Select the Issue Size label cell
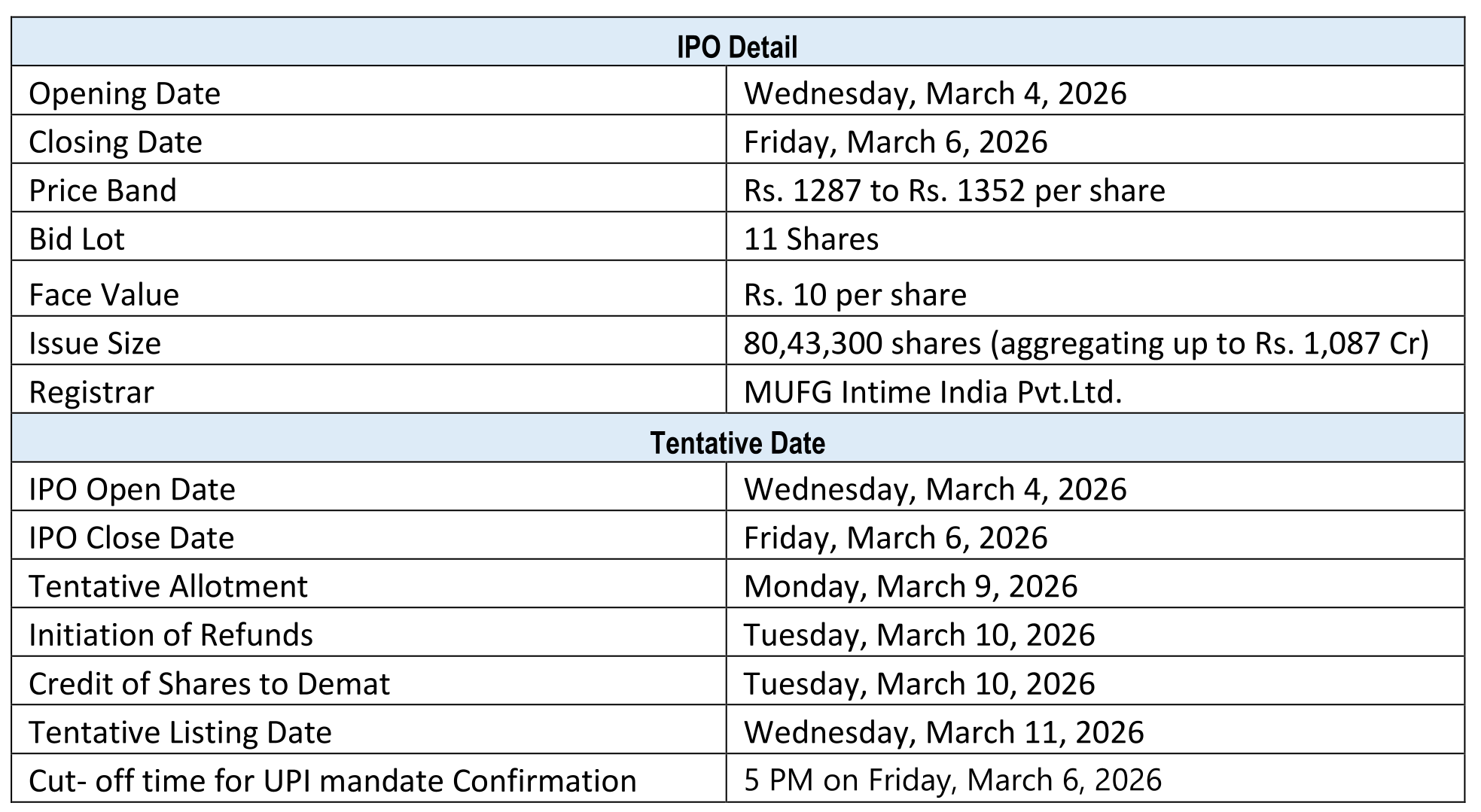1481x812 pixels. pos(95,343)
